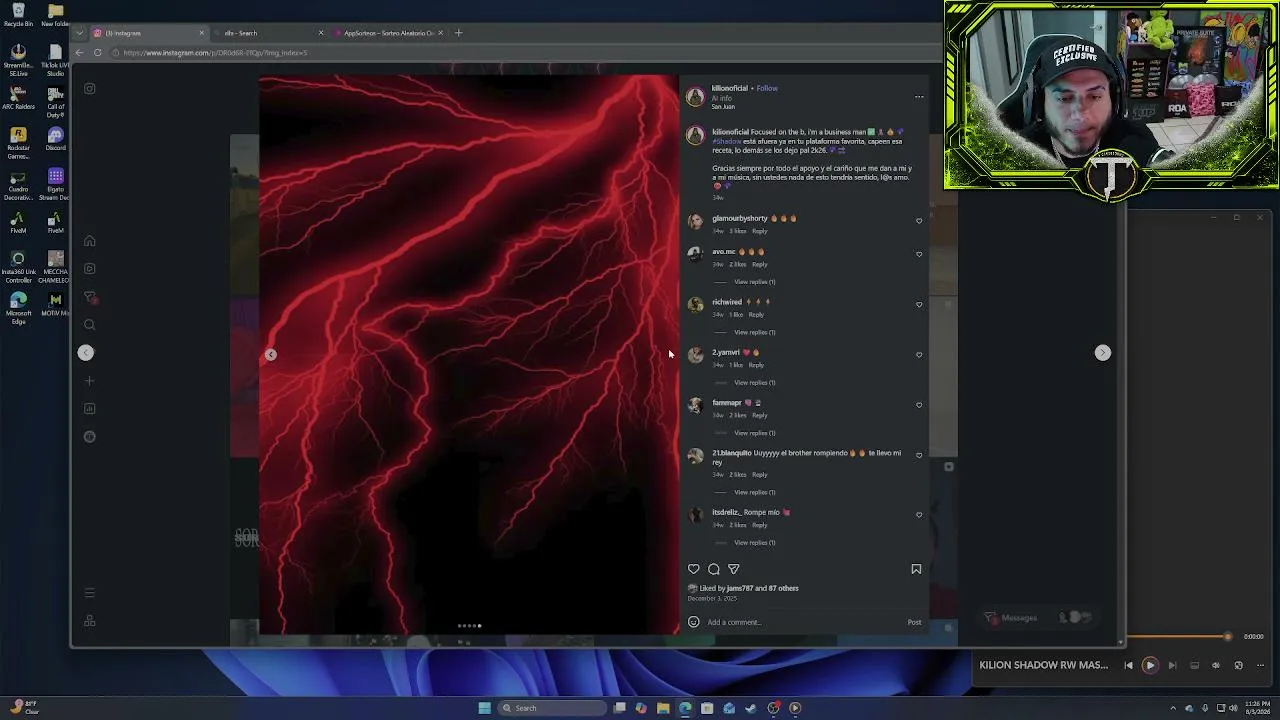Open the Discord desktop shortcut

(55, 139)
